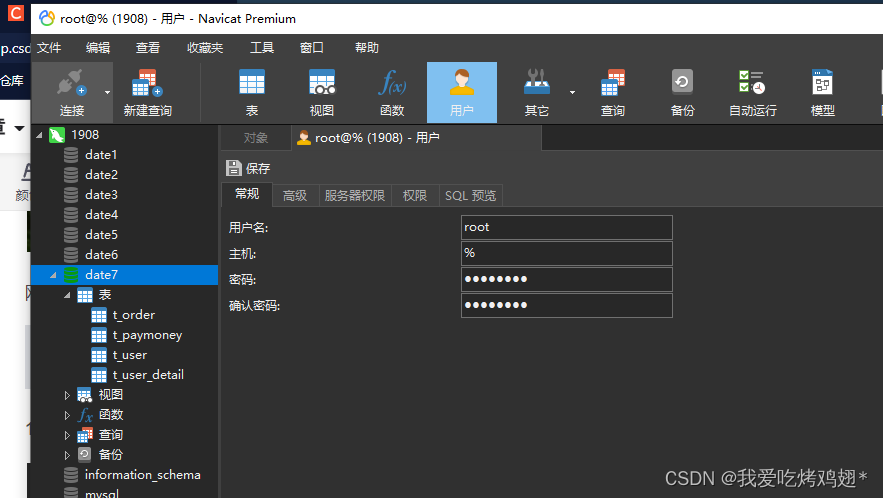Switch to the 服务器权限 tab
Image resolution: width=883 pixels, height=498 pixels.
[x=355, y=195]
